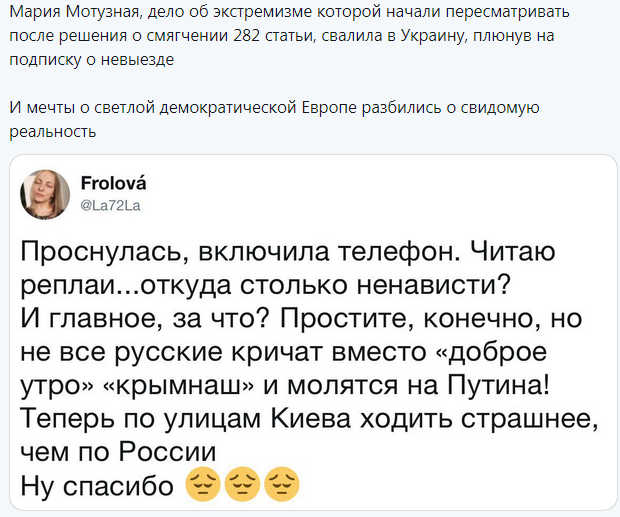Screen dimensions: 620x517
Task: Click the Frolová profile avatar
Action: pos(46,193)
